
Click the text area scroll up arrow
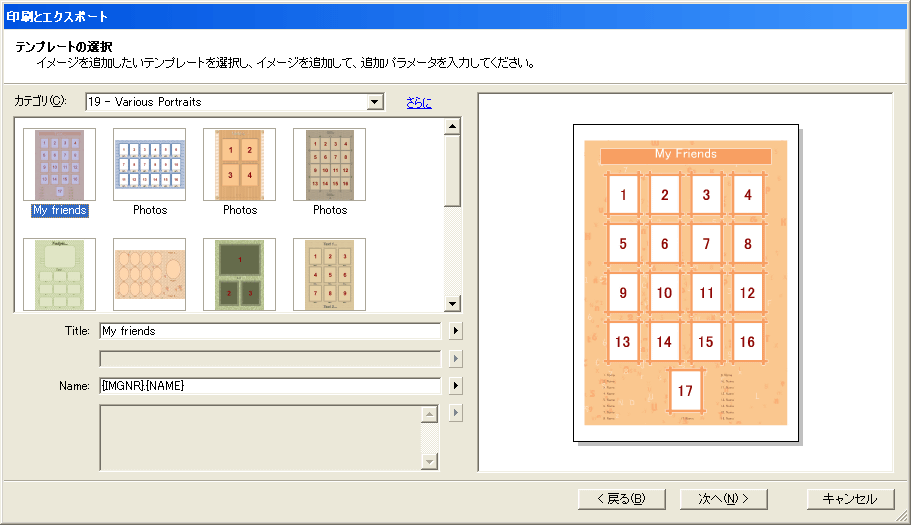429,414
